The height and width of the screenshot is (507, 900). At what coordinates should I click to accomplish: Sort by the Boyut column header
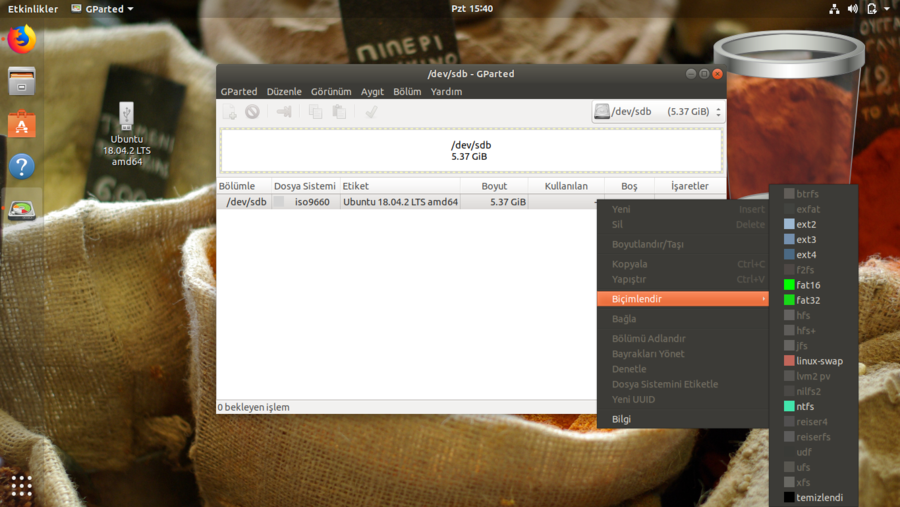(x=494, y=186)
